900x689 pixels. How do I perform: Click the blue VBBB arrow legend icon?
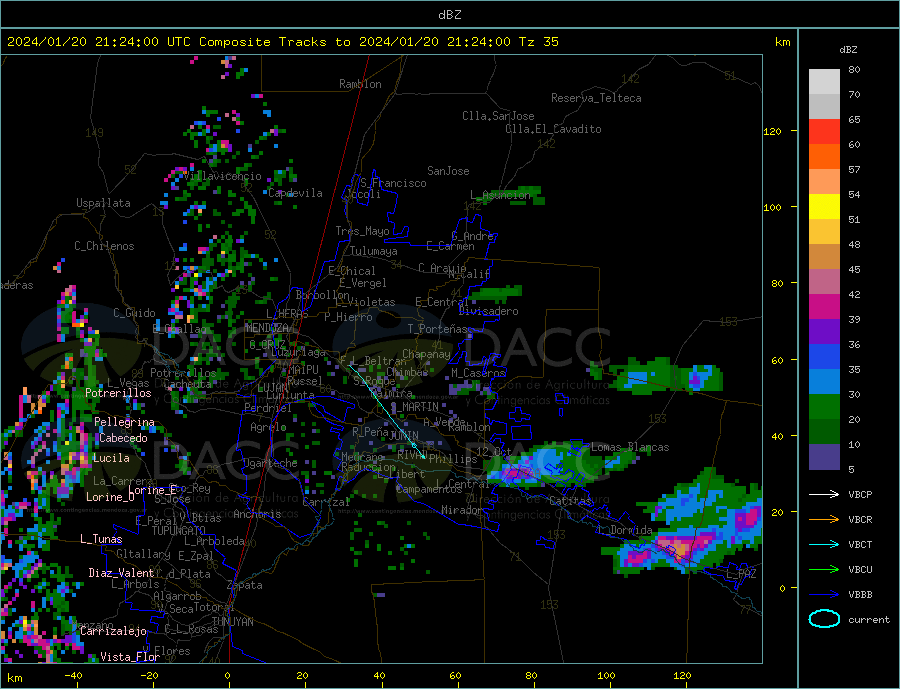click(x=824, y=595)
